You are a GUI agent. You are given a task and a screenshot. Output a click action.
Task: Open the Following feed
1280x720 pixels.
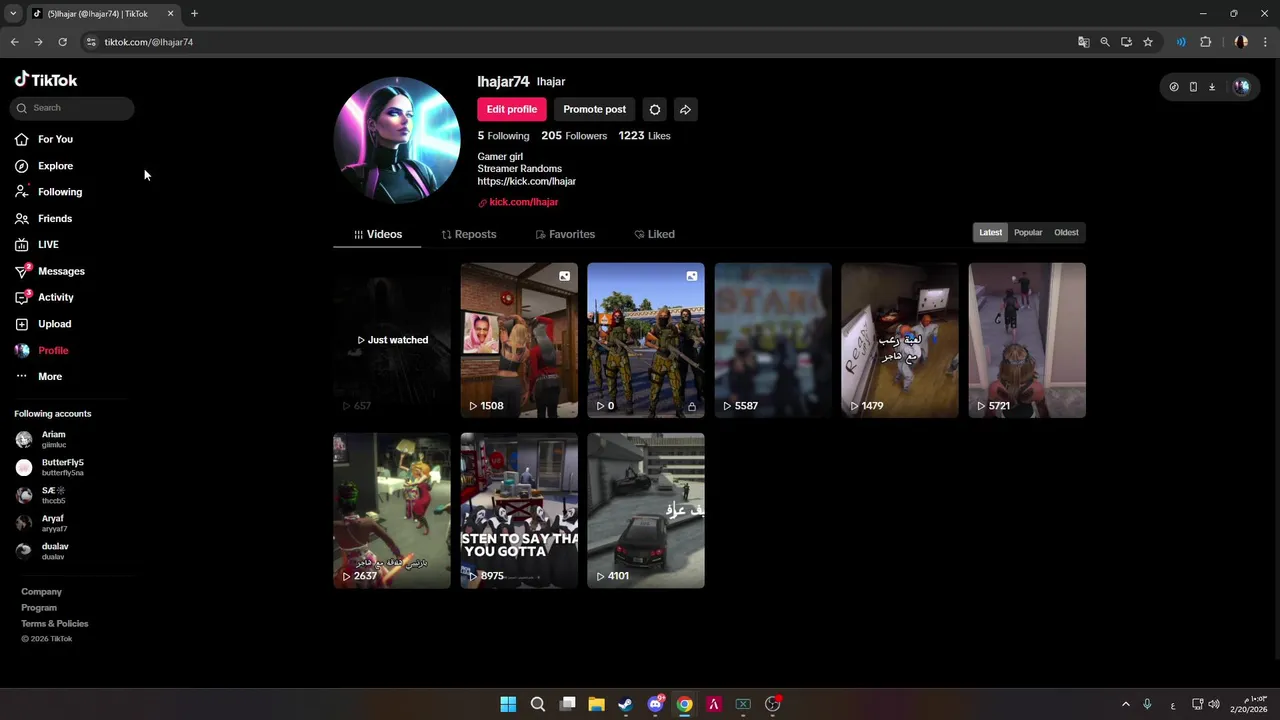[x=60, y=192]
